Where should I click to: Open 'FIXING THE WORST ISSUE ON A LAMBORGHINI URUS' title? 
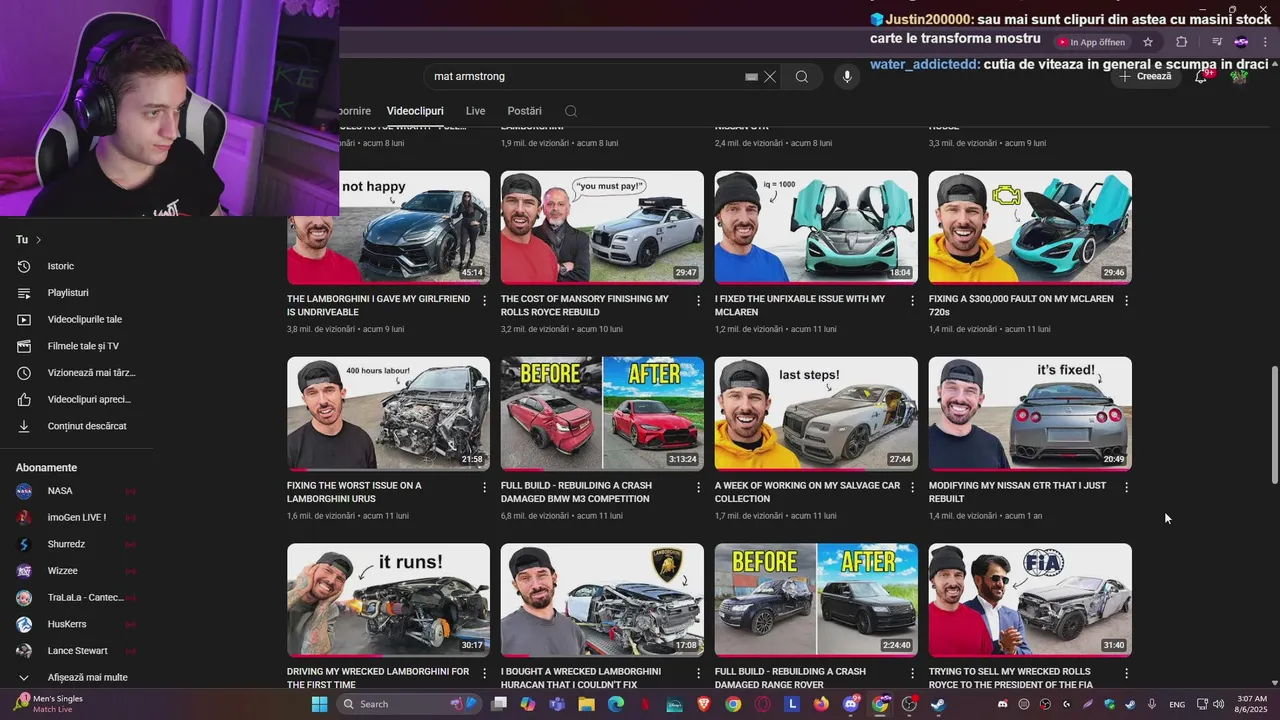[354, 492]
